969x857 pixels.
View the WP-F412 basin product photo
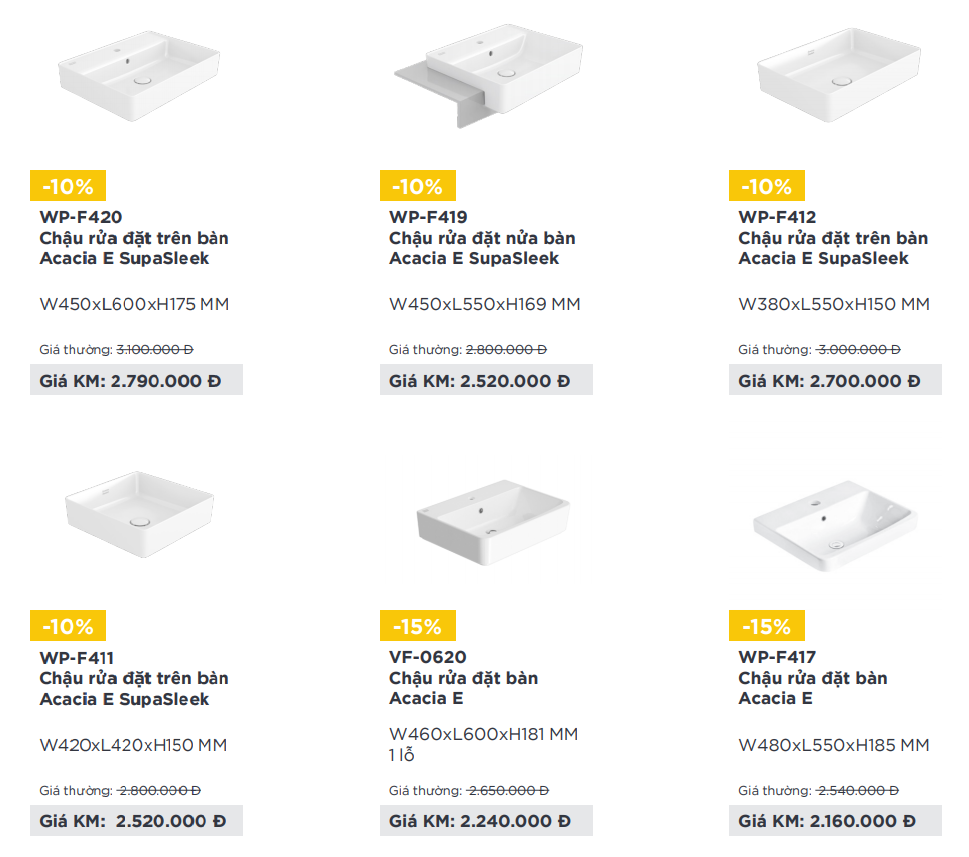pyautogui.click(x=839, y=75)
